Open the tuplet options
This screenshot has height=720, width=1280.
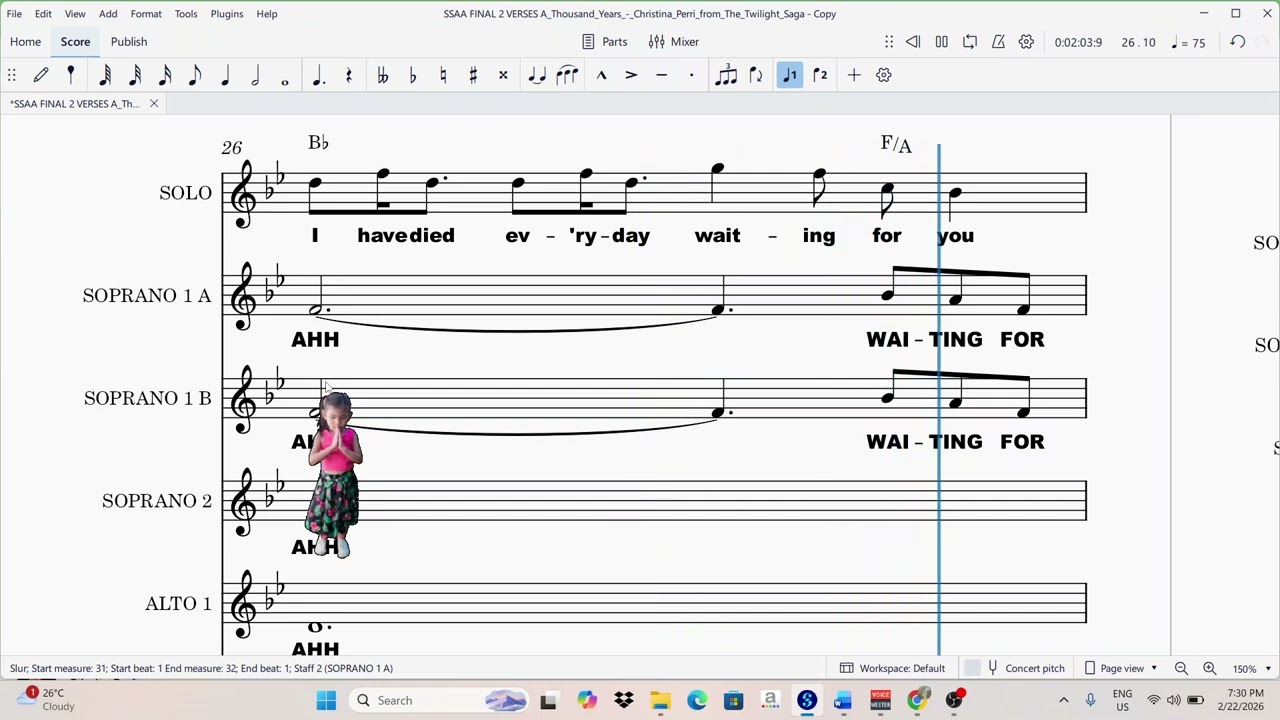(726, 75)
